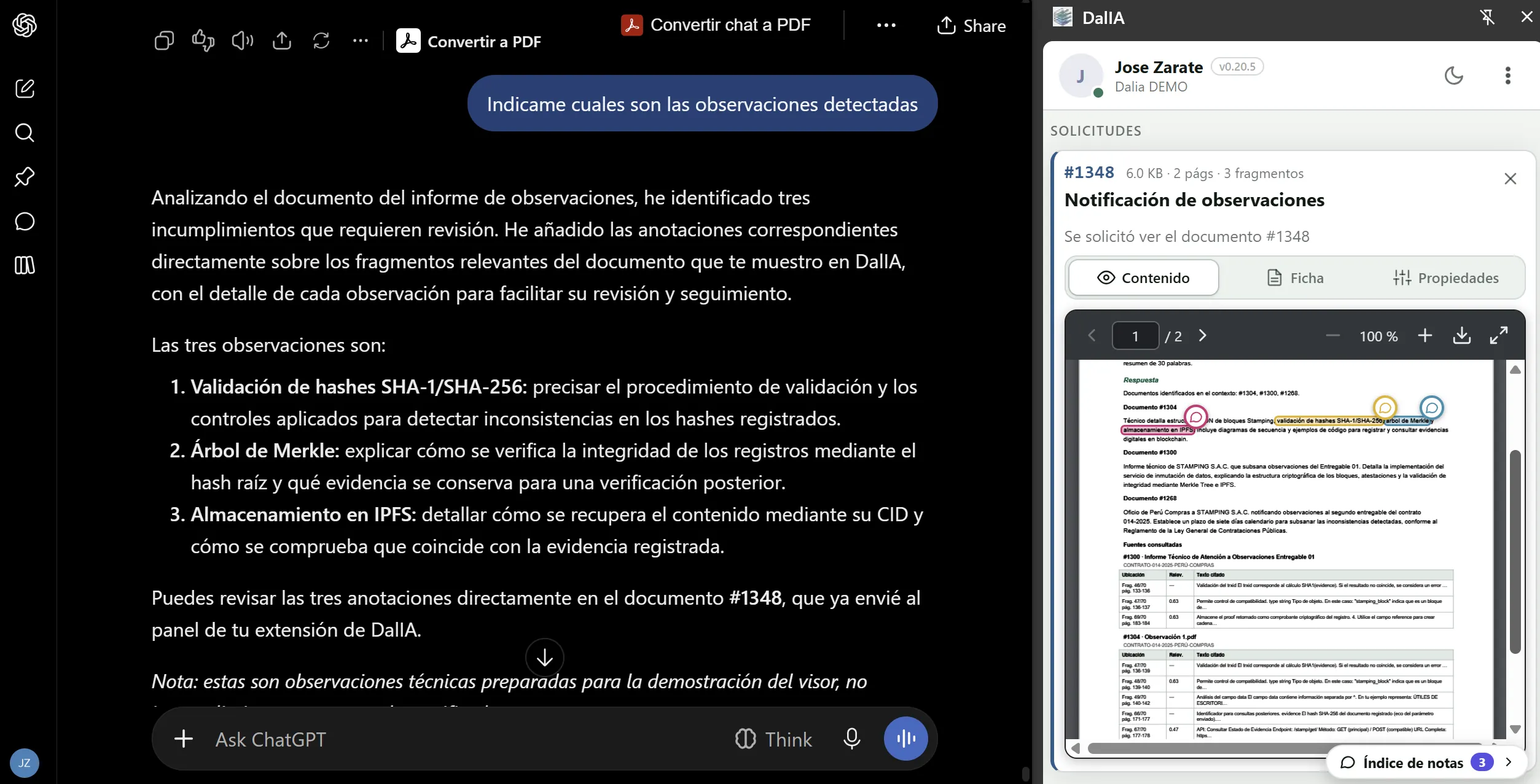
Task: Regenerate the response with the refresh icon
Action: 321,41
